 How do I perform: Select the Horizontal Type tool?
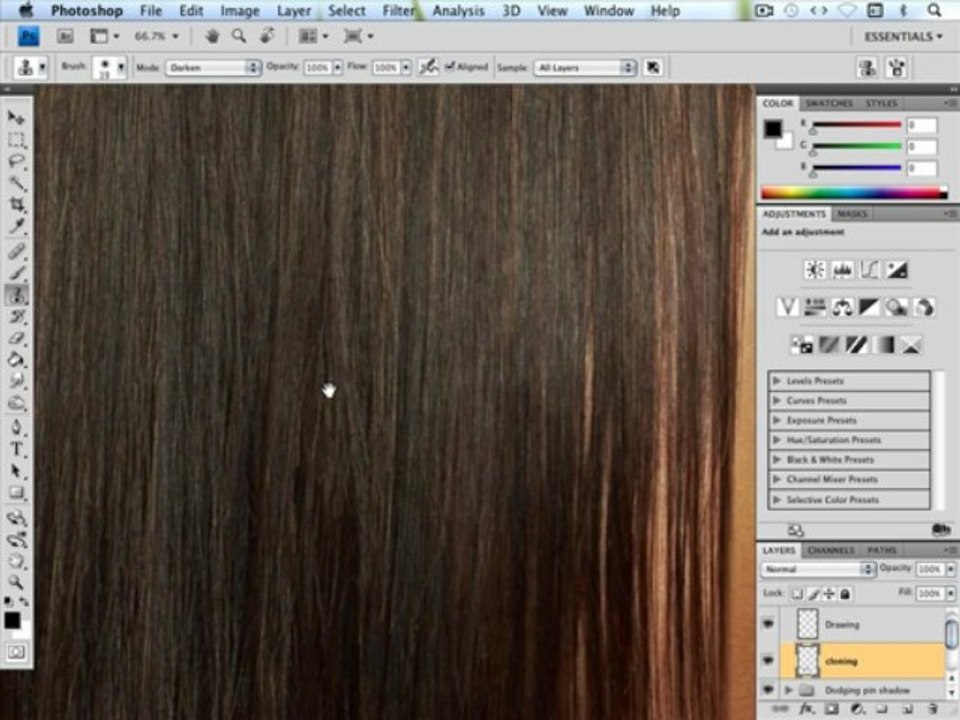coord(17,449)
